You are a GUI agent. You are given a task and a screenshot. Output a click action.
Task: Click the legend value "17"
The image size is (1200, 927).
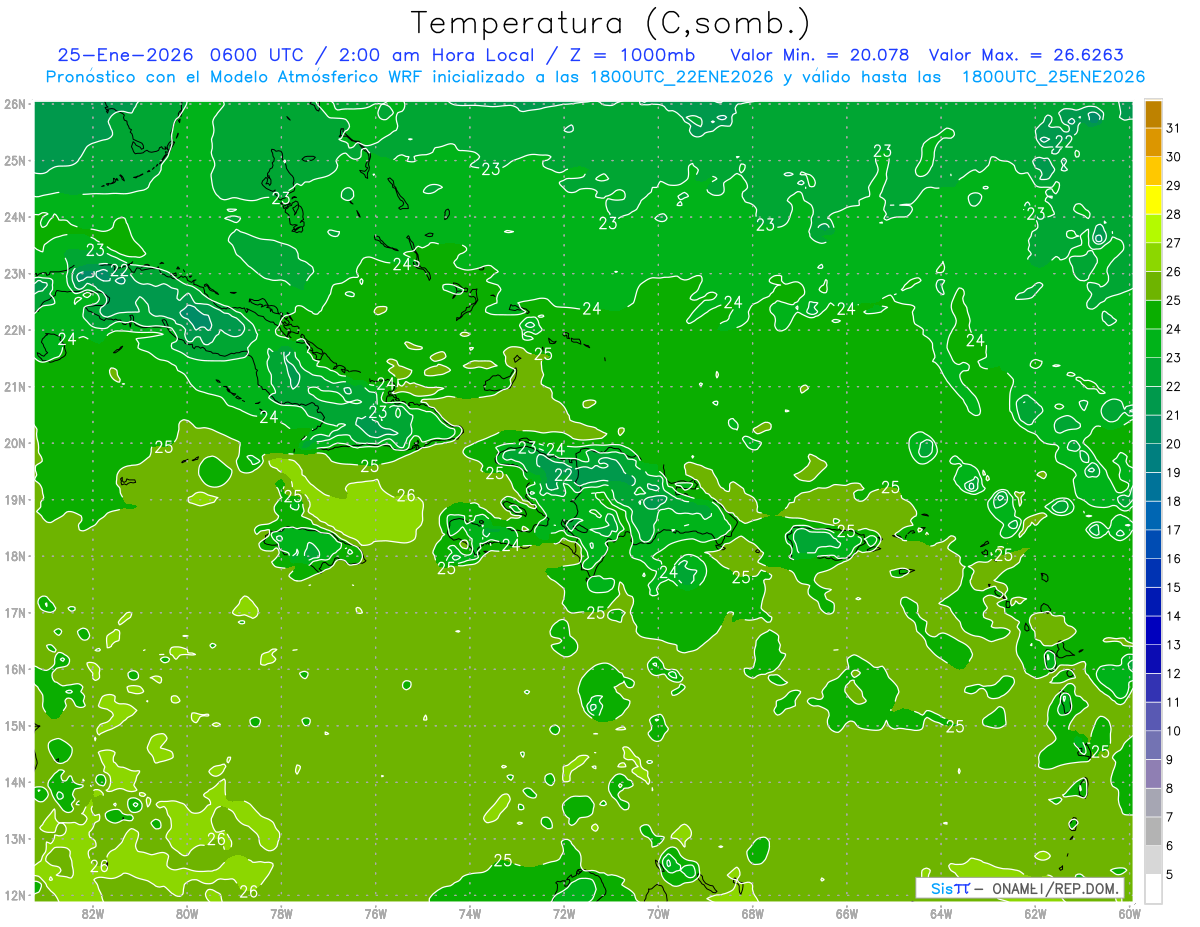pyautogui.click(x=1173, y=529)
